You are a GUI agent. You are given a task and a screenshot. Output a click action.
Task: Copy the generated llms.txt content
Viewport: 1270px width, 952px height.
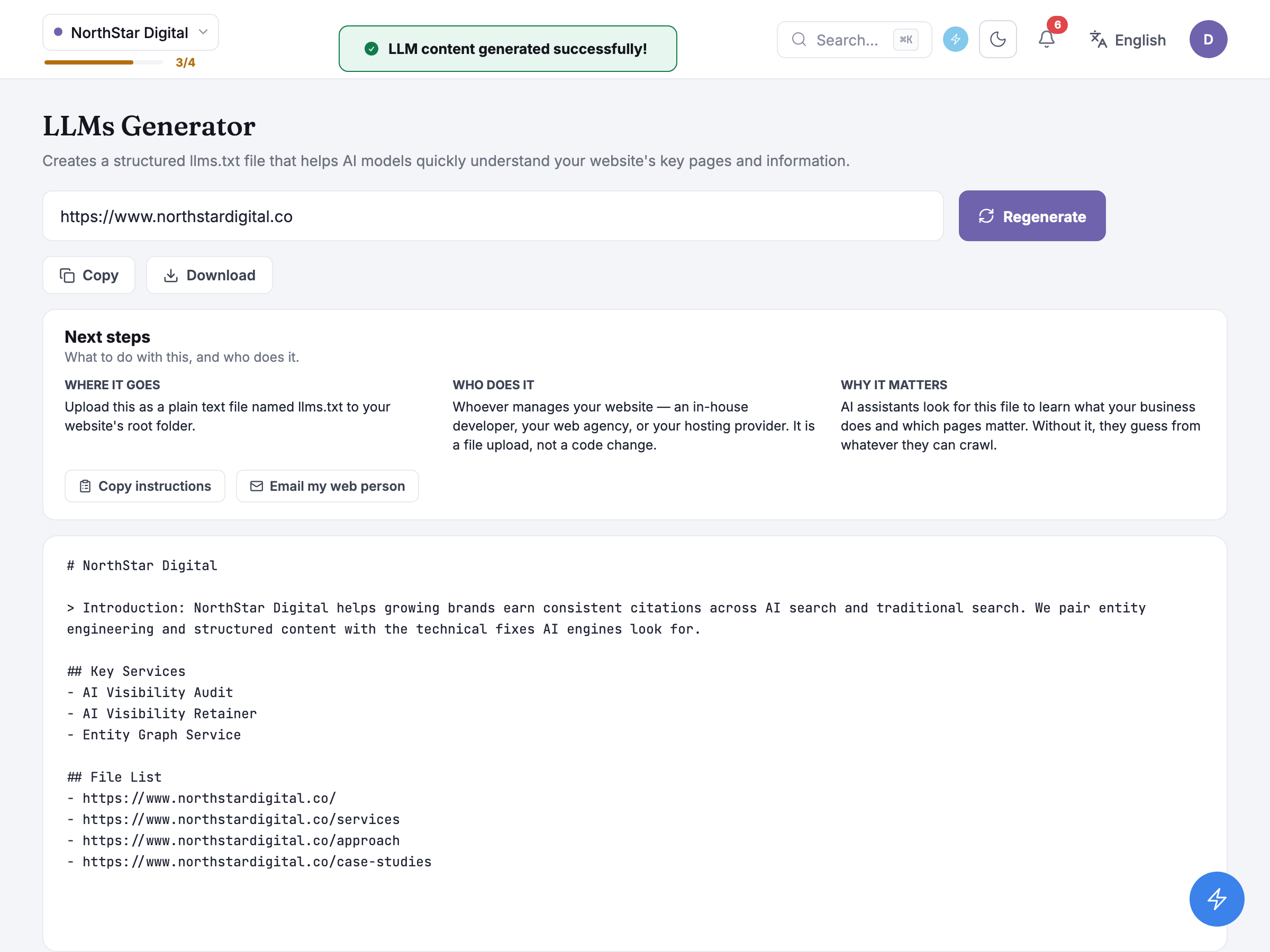point(89,276)
